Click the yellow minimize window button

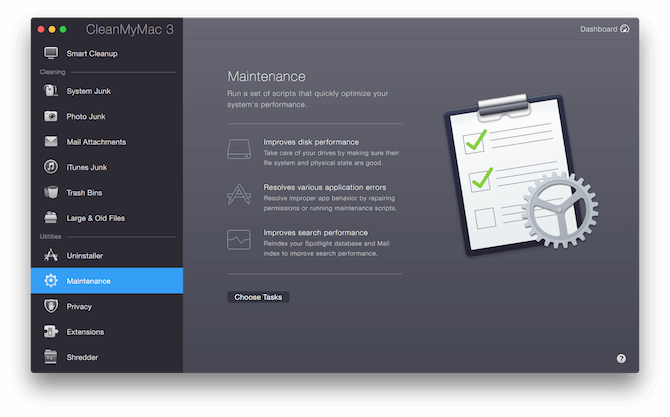pyautogui.click(x=52, y=29)
